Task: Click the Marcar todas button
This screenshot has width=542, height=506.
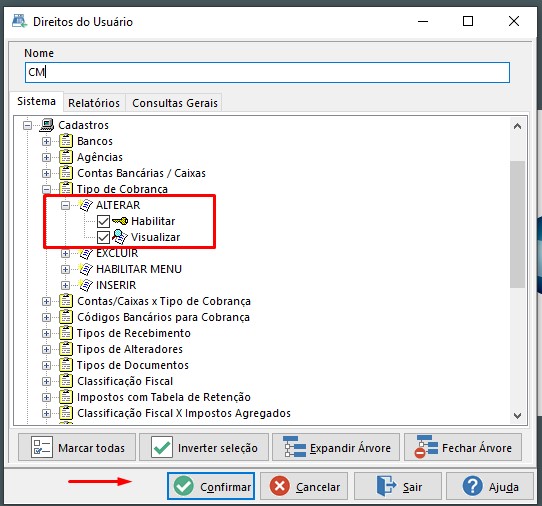Action: click(x=77, y=448)
